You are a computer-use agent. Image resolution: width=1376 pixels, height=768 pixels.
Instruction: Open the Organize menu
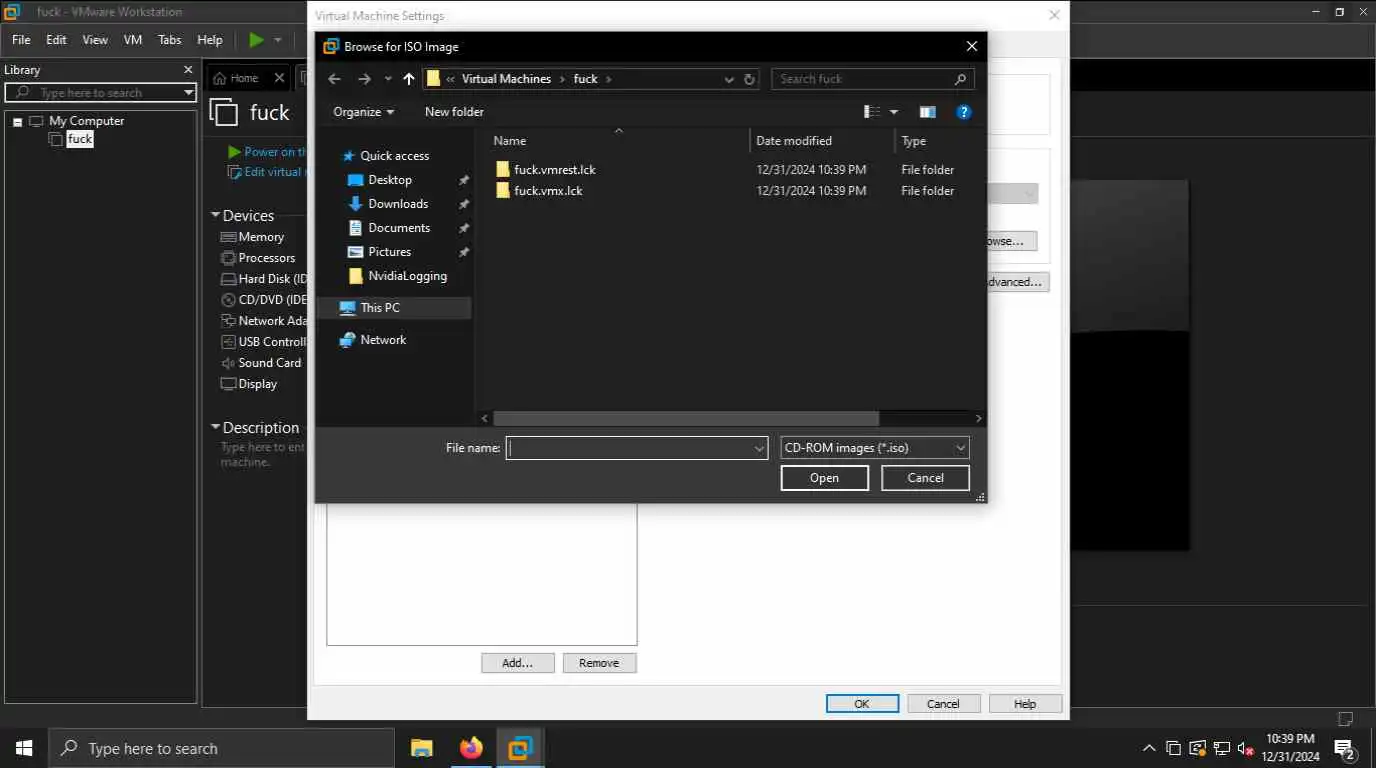click(363, 112)
